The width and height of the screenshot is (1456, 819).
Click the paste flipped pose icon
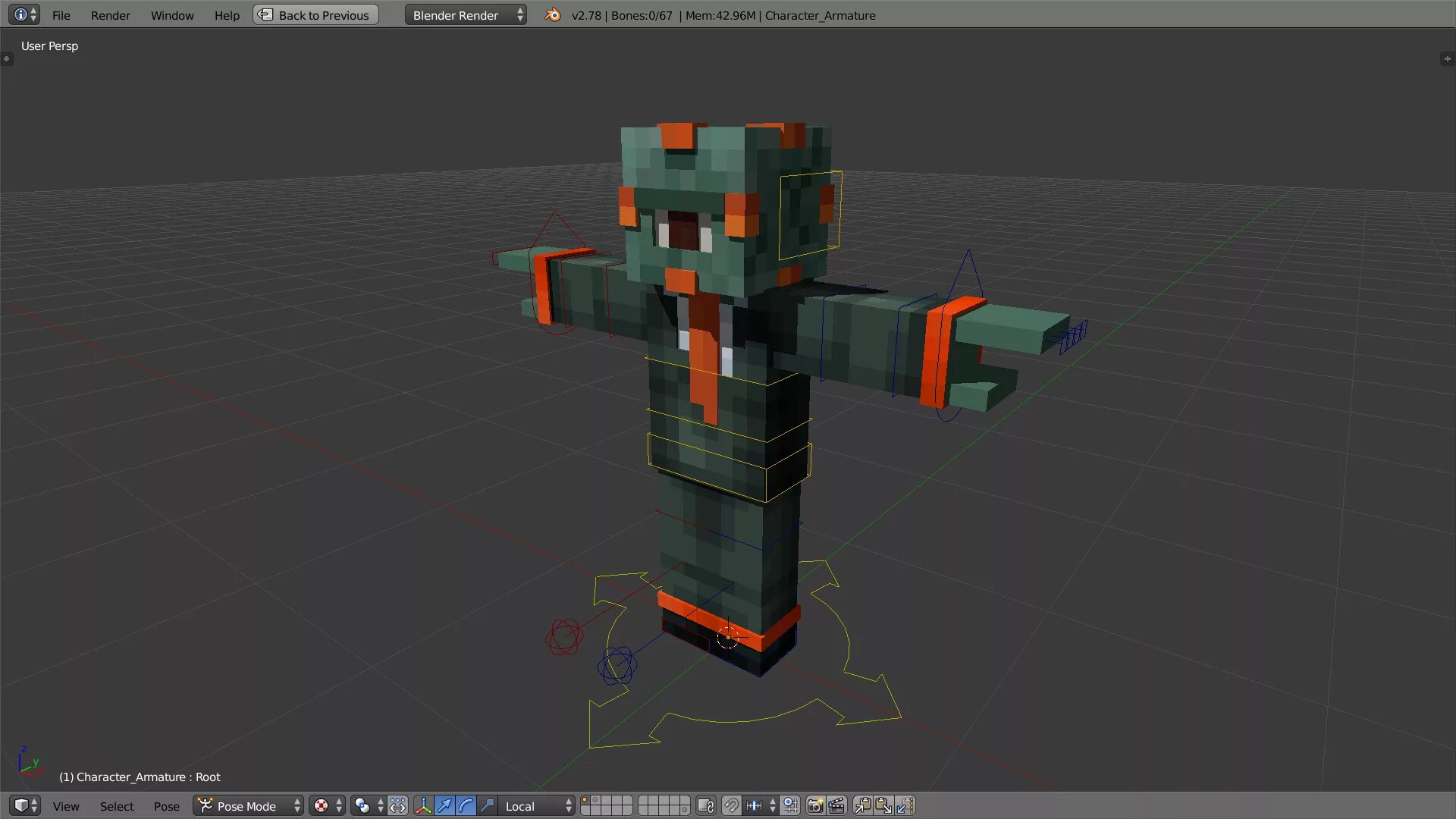[x=905, y=806]
